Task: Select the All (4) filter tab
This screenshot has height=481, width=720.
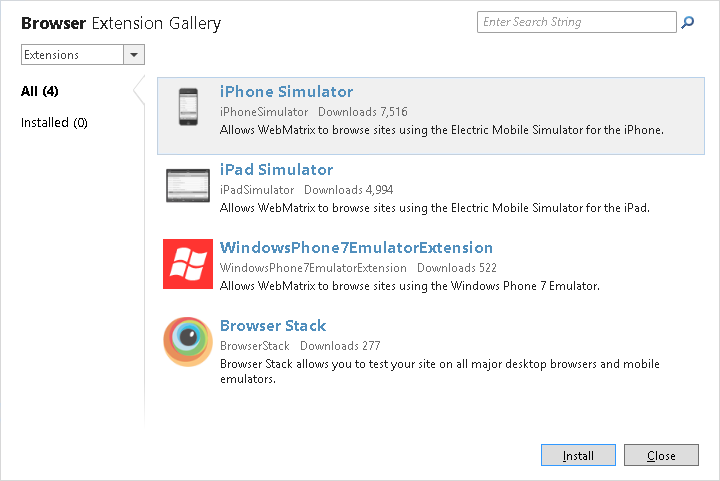Action: [x=40, y=91]
